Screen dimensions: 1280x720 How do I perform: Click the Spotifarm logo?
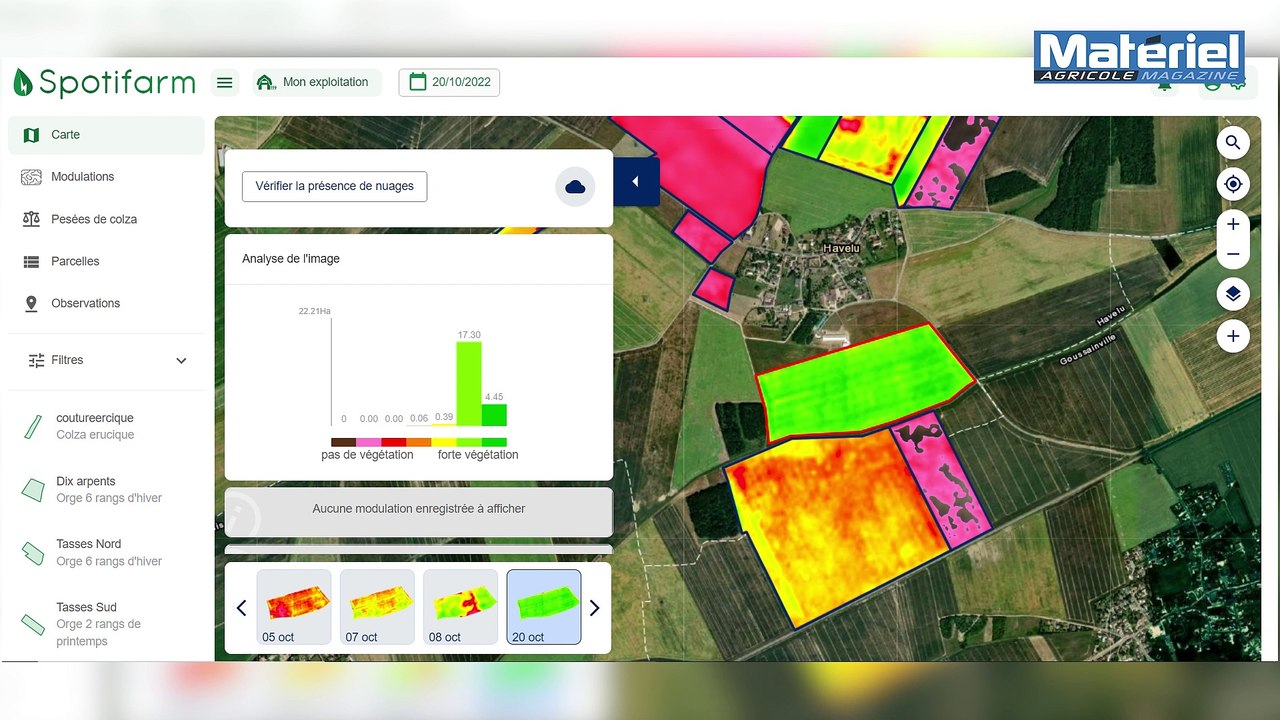(104, 82)
